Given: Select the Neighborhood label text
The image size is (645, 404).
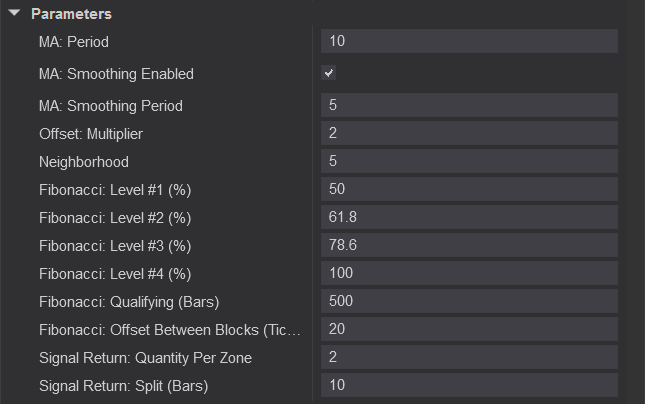Looking at the screenshot, I should [x=84, y=161].
